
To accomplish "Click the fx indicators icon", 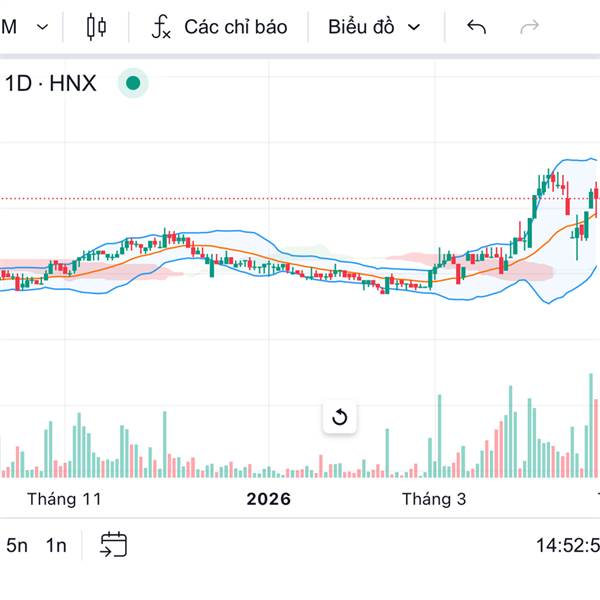I will pos(161,27).
